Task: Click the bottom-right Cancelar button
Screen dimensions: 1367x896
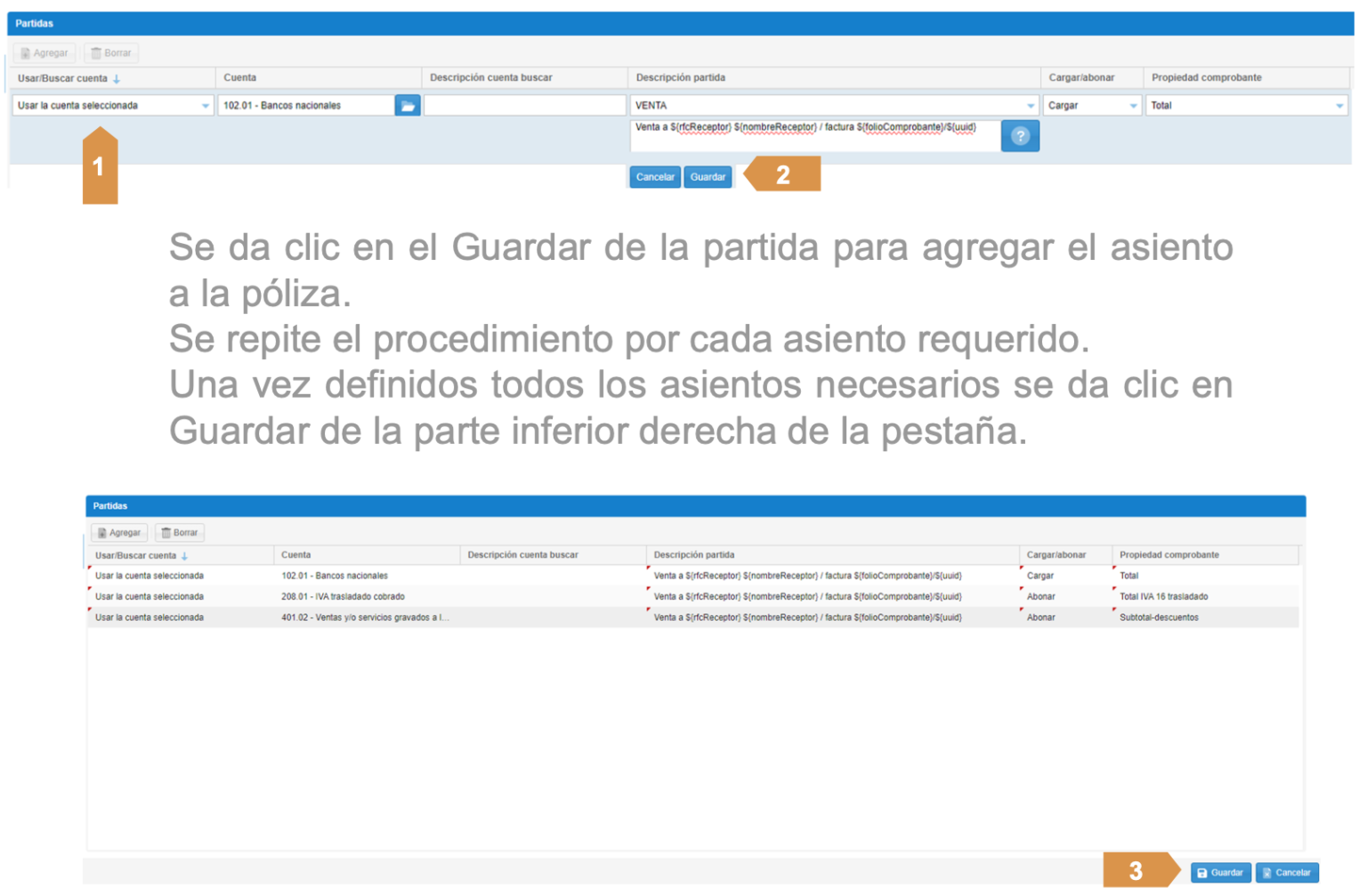Action: point(1286,873)
